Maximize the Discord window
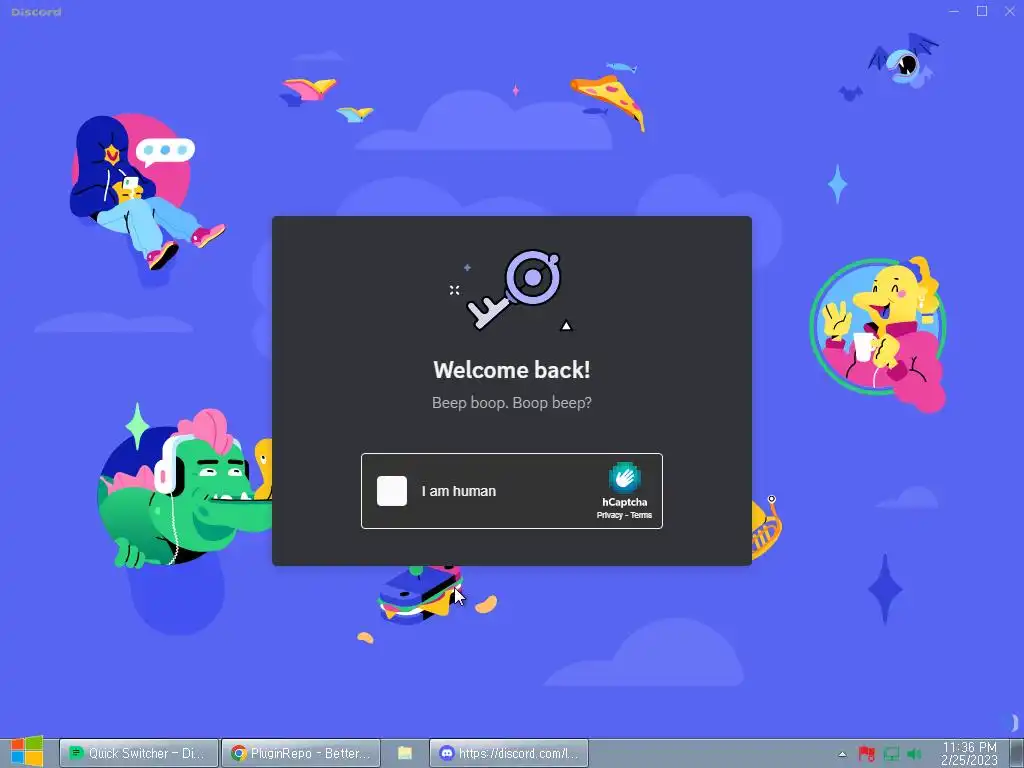The image size is (1024, 768). 982,11
